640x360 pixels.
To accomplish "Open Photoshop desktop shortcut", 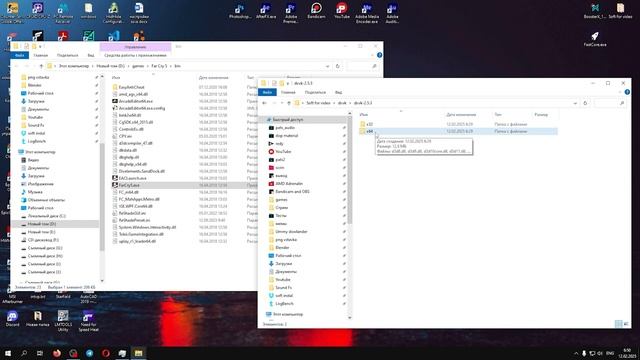I will 240,11.
